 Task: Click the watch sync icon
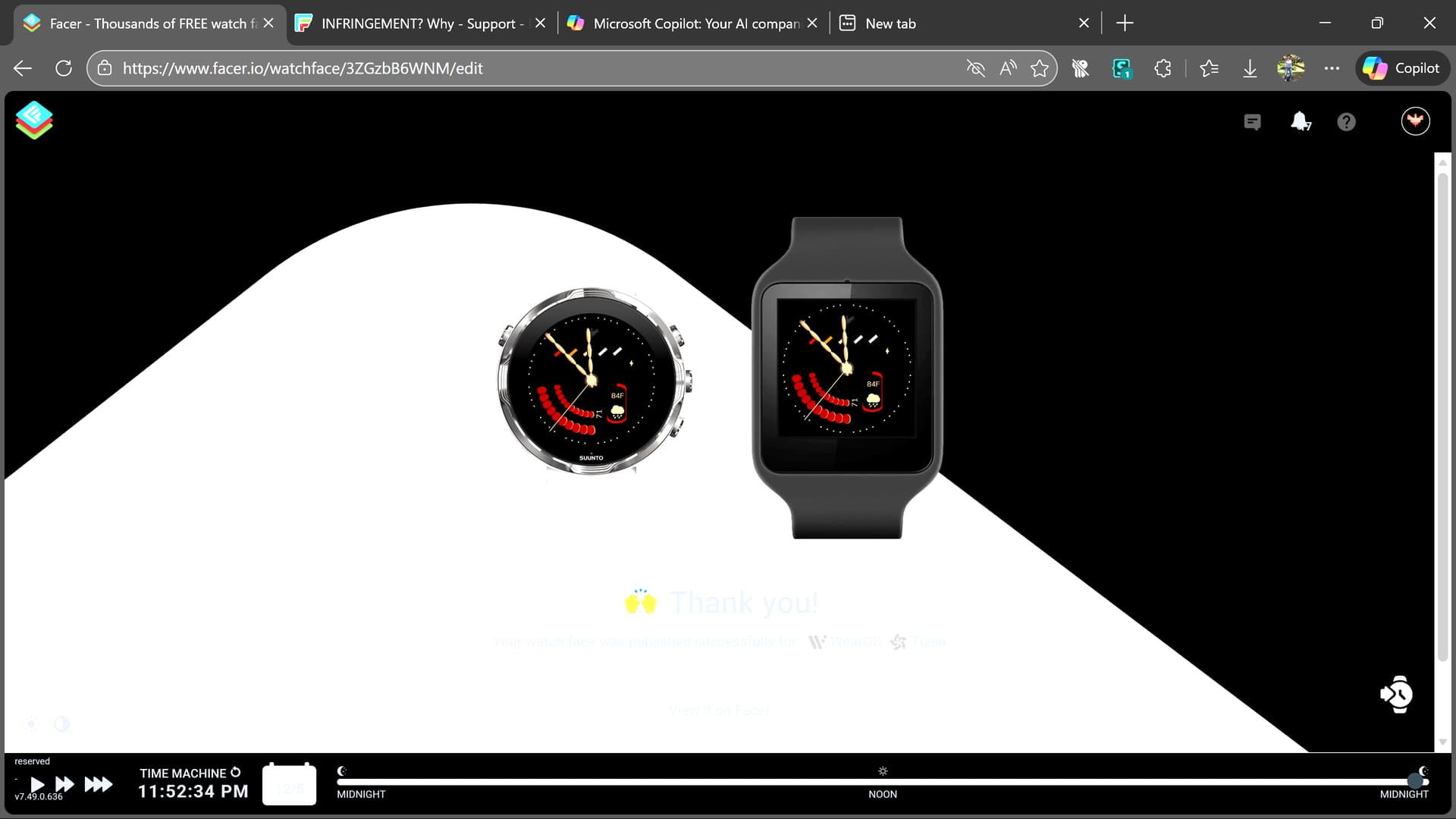1396,694
